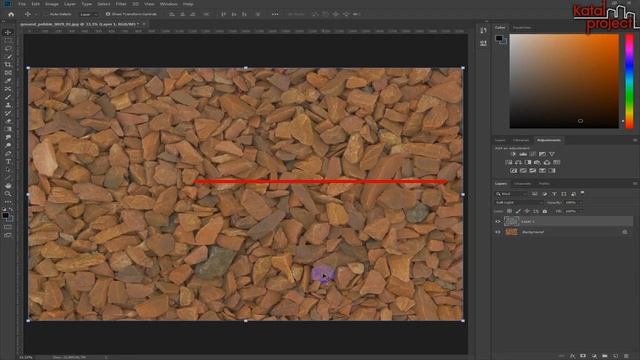The height and width of the screenshot is (360, 640).
Task: Select the Eyedropper tool
Action: (8, 81)
